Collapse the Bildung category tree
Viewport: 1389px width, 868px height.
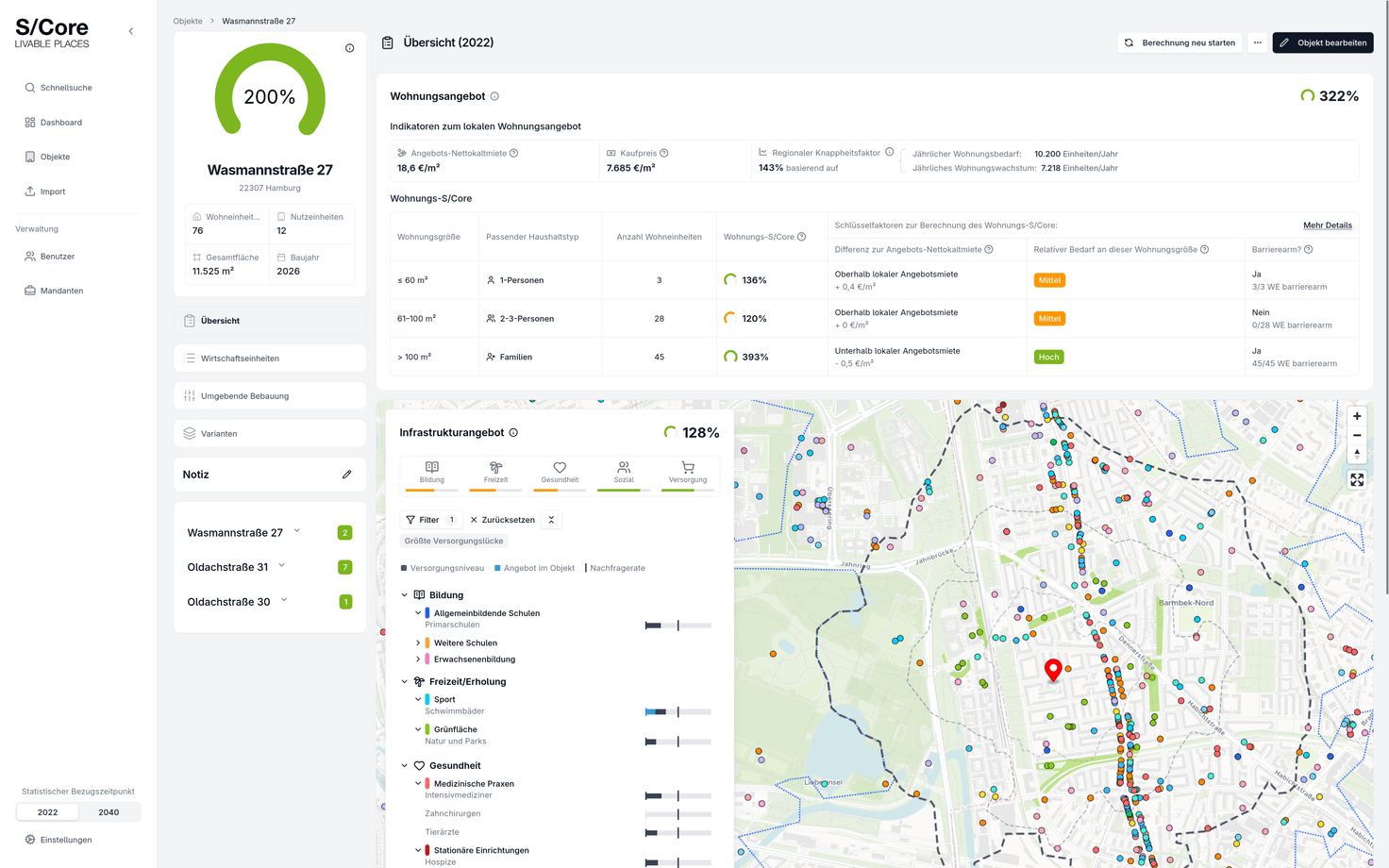coord(405,595)
